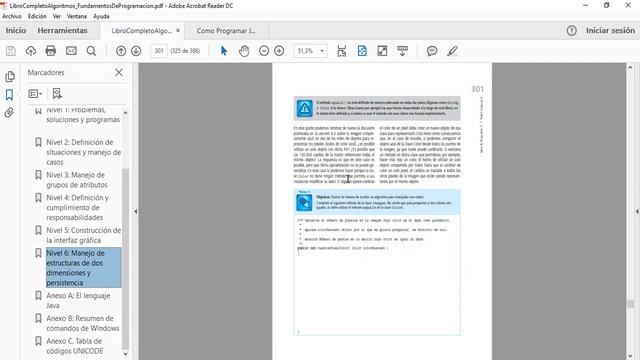Select the highlight pen tool
Screen dimensions: 640x360
[452, 51]
